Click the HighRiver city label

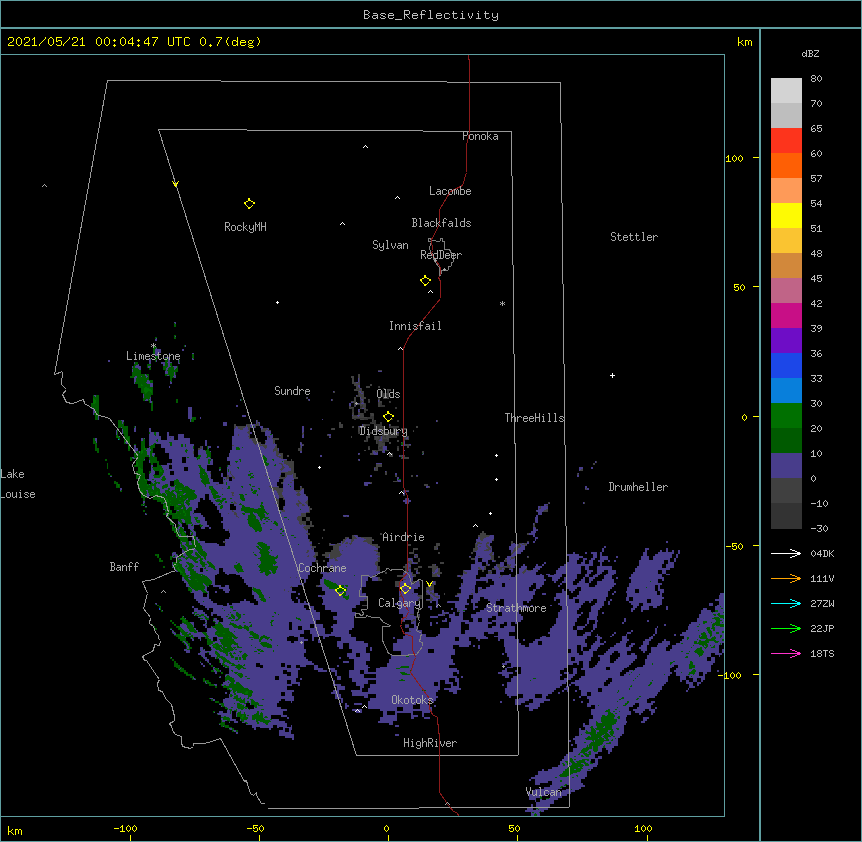pos(430,743)
